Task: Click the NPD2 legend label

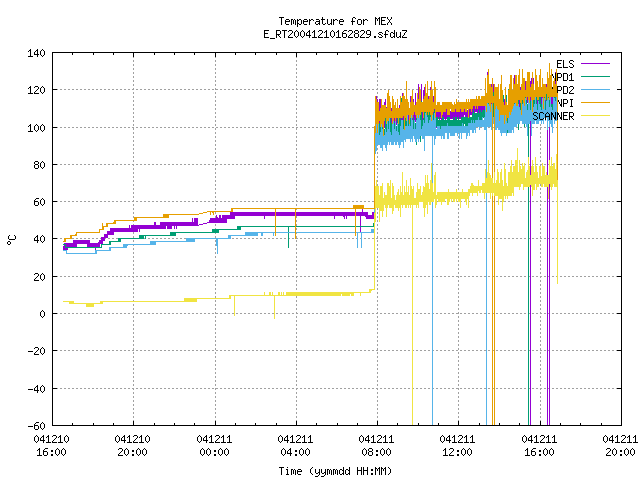Action: (x=563, y=90)
